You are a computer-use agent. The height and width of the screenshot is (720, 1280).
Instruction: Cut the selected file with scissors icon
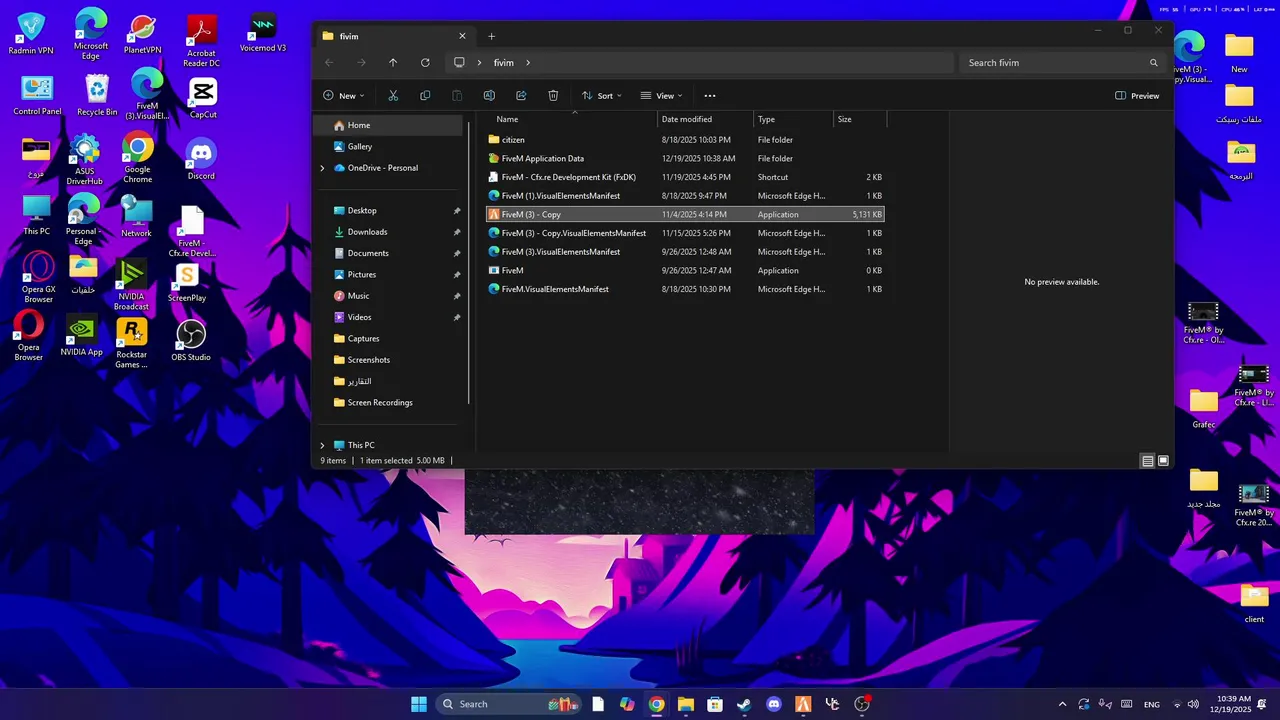tap(393, 96)
